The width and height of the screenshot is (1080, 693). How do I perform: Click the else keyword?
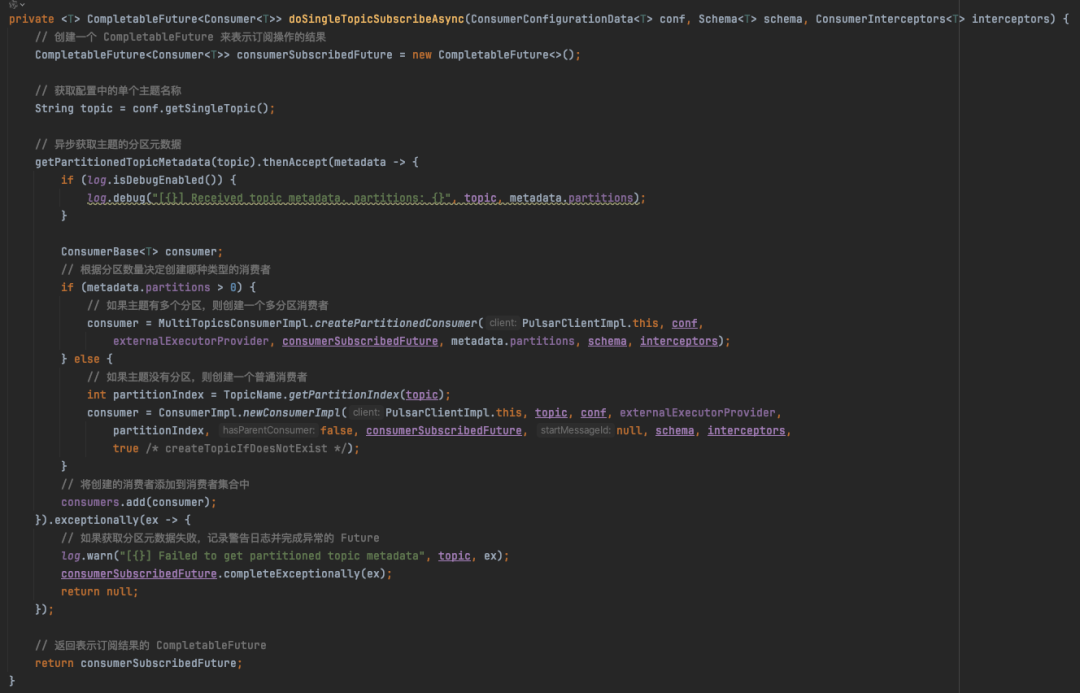point(87,360)
